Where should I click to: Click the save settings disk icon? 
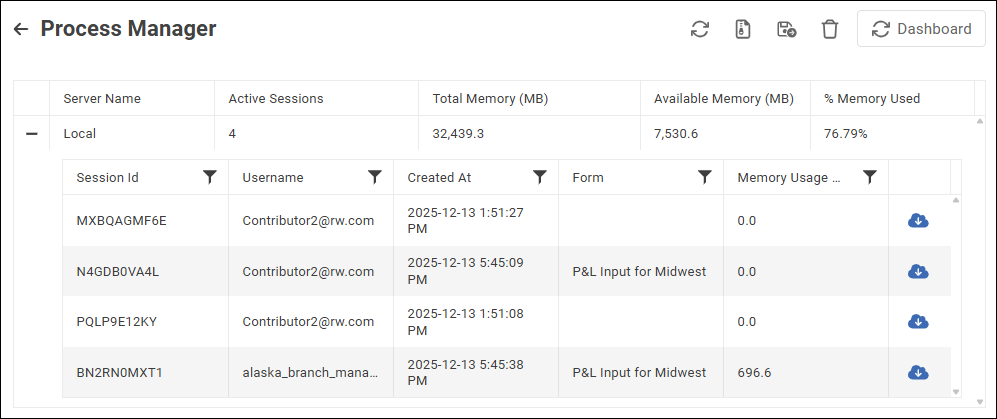point(786,29)
